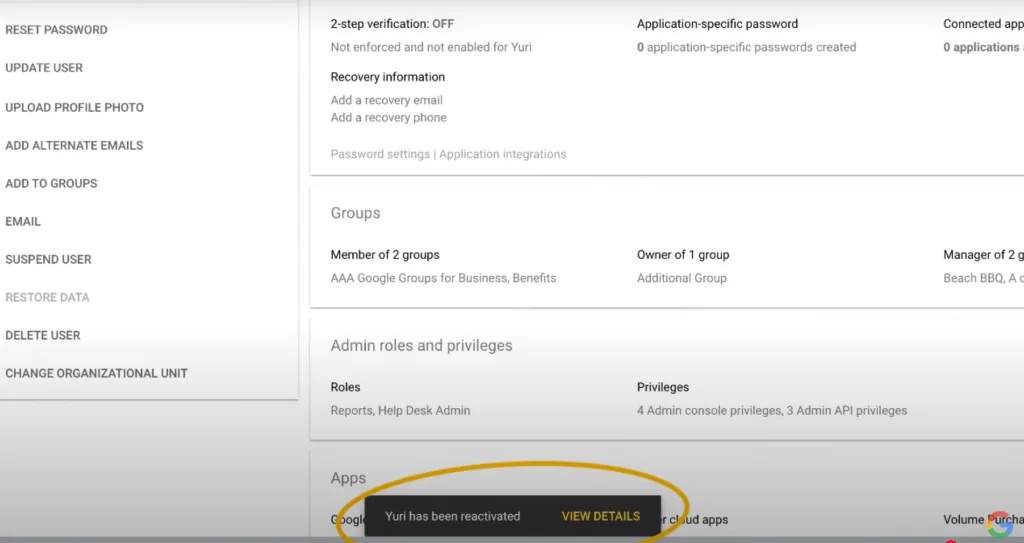Choose DELETE USER from left menu
The image size is (1024, 543).
click(x=43, y=335)
